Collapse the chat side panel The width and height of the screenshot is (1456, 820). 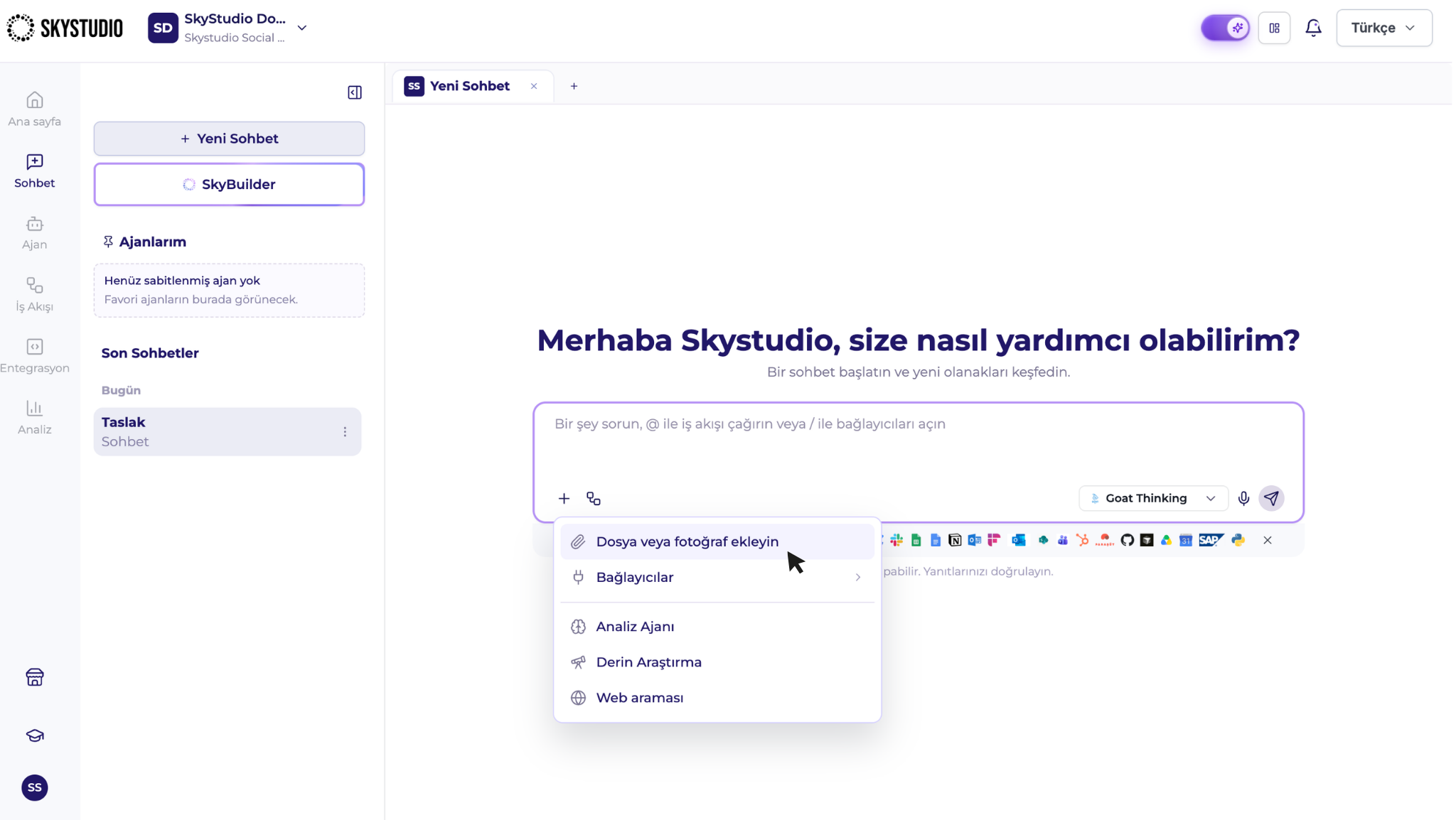point(355,92)
